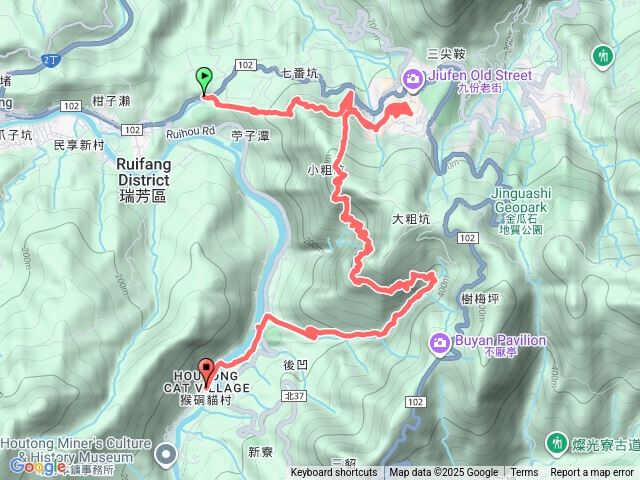Click the 2丁 blue highway shield
Viewport: 640px width, 480px height.
click(x=51, y=60)
